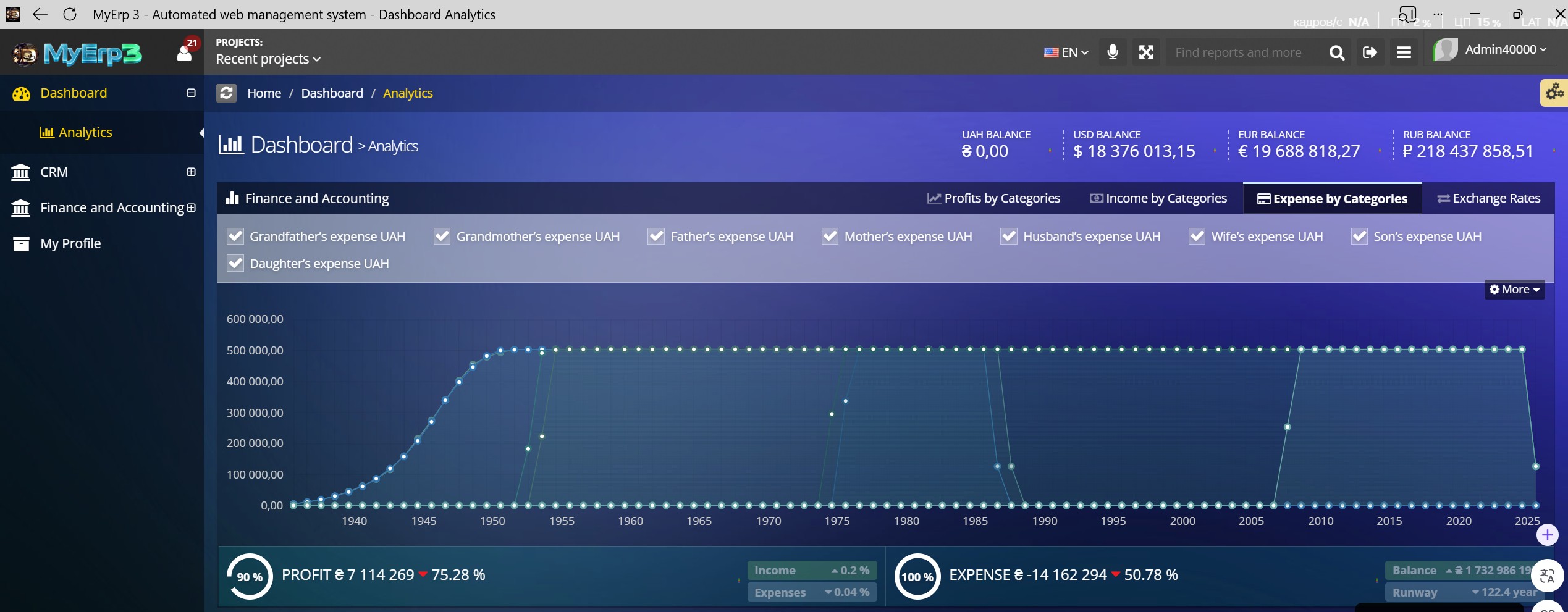This screenshot has width=1568, height=612.
Task: Click the refresh icon beside Home breadcrumb
Action: pos(227,93)
